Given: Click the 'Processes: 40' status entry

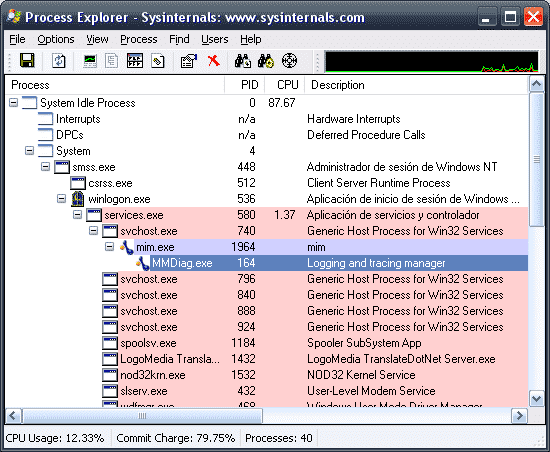Looking at the screenshot, I should (x=279, y=438).
